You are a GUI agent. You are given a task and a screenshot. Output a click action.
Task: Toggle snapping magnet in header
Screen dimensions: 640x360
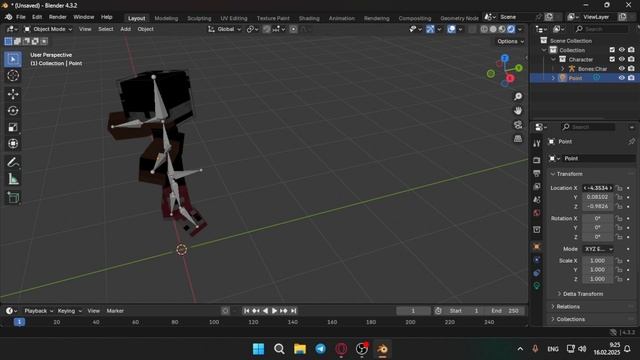(267, 29)
